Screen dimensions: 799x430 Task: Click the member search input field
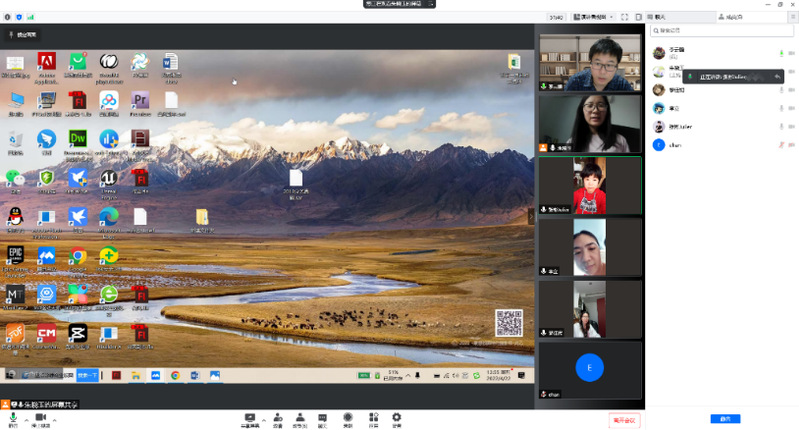tap(722, 31)
